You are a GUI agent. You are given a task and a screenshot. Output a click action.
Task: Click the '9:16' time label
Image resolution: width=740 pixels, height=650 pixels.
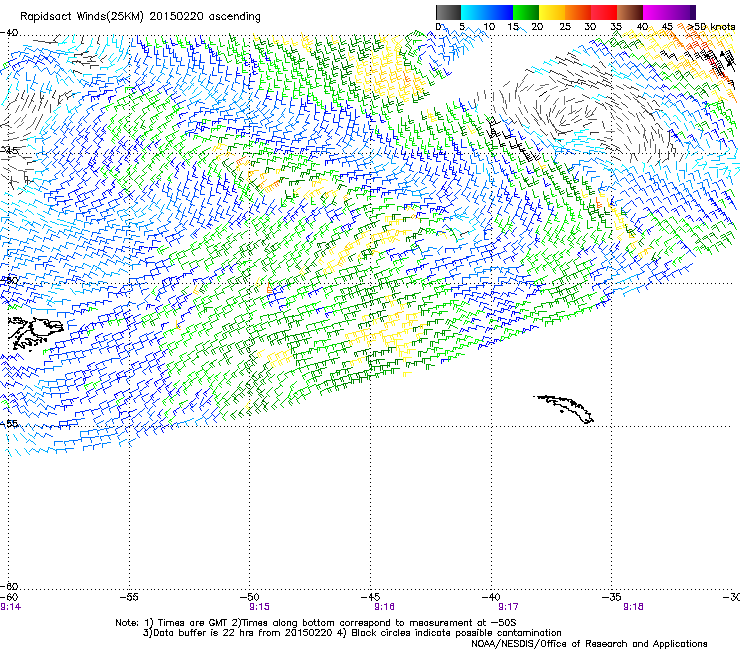(x=384, y=607)
